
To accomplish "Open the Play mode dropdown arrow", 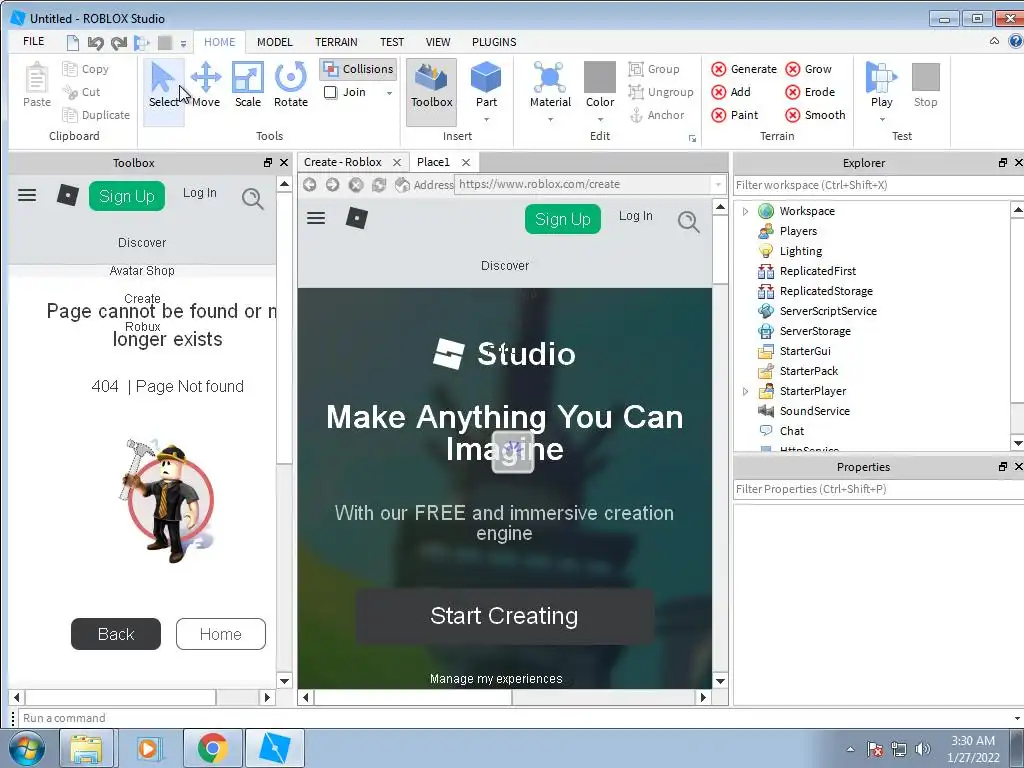I will tap(882, 120).
